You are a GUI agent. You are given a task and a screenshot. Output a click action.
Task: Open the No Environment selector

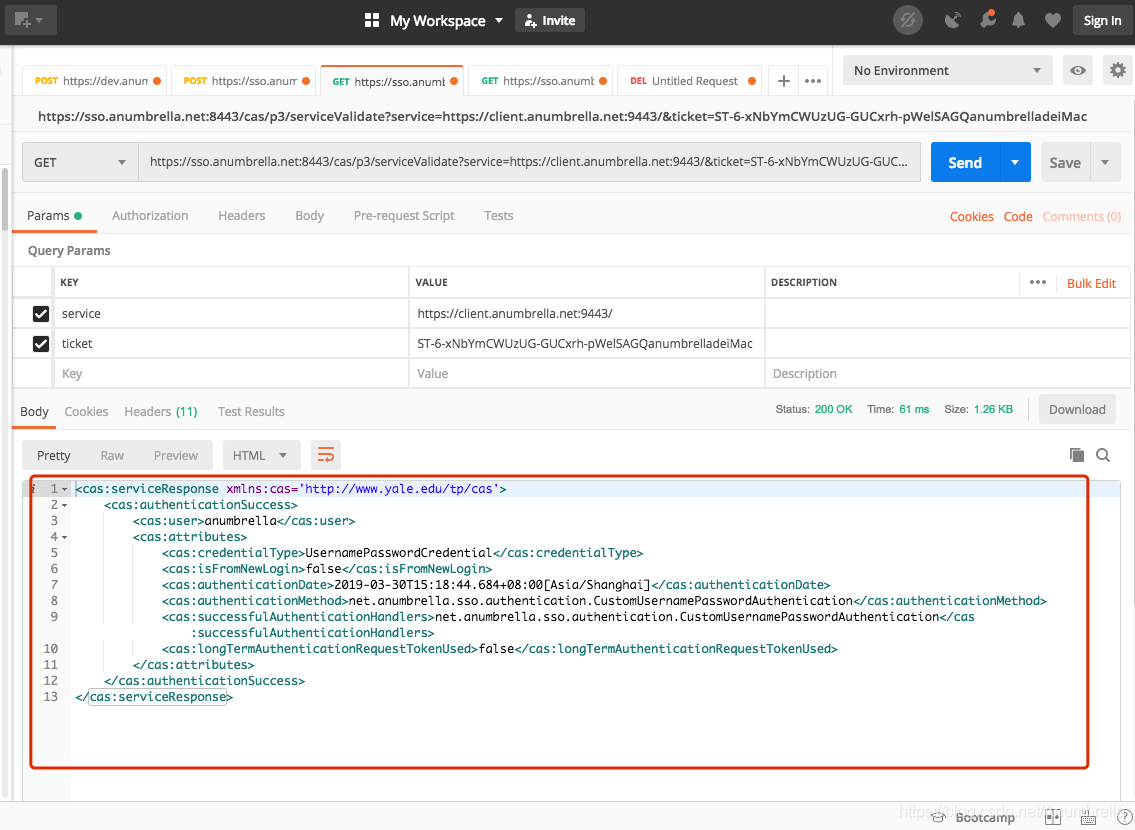pyautogui.click(x=948, y=70)
